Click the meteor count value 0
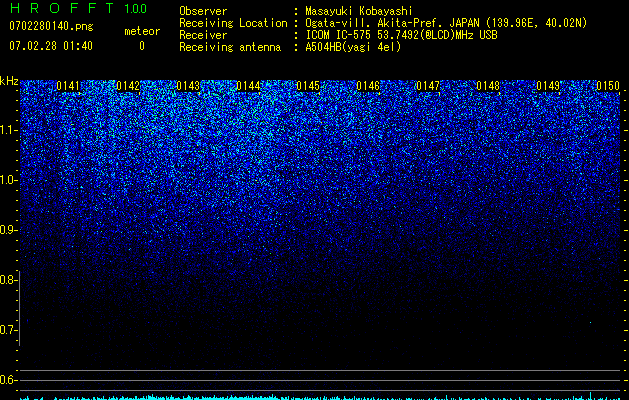Screen dimensions: 629x400 point(142,46)
